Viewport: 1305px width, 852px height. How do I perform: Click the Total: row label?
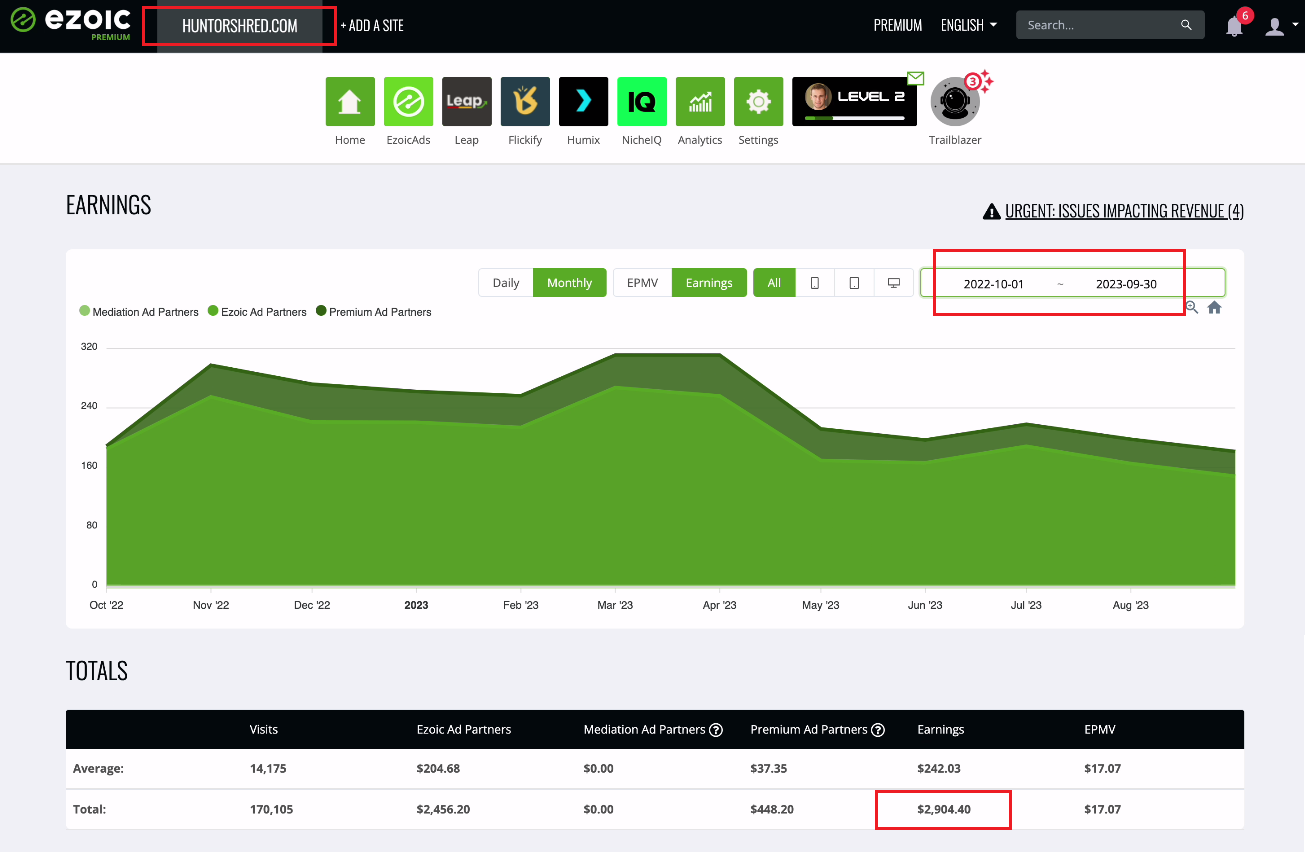pyautogui.click(x=90, y=809)
